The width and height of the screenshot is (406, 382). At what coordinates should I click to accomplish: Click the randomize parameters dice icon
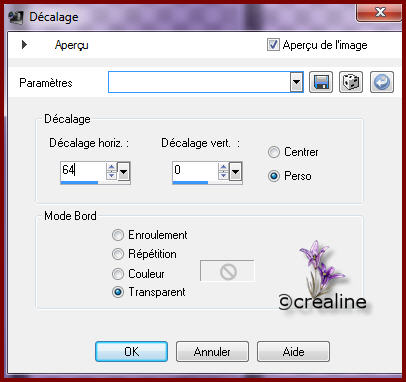[x=351, y=82]
